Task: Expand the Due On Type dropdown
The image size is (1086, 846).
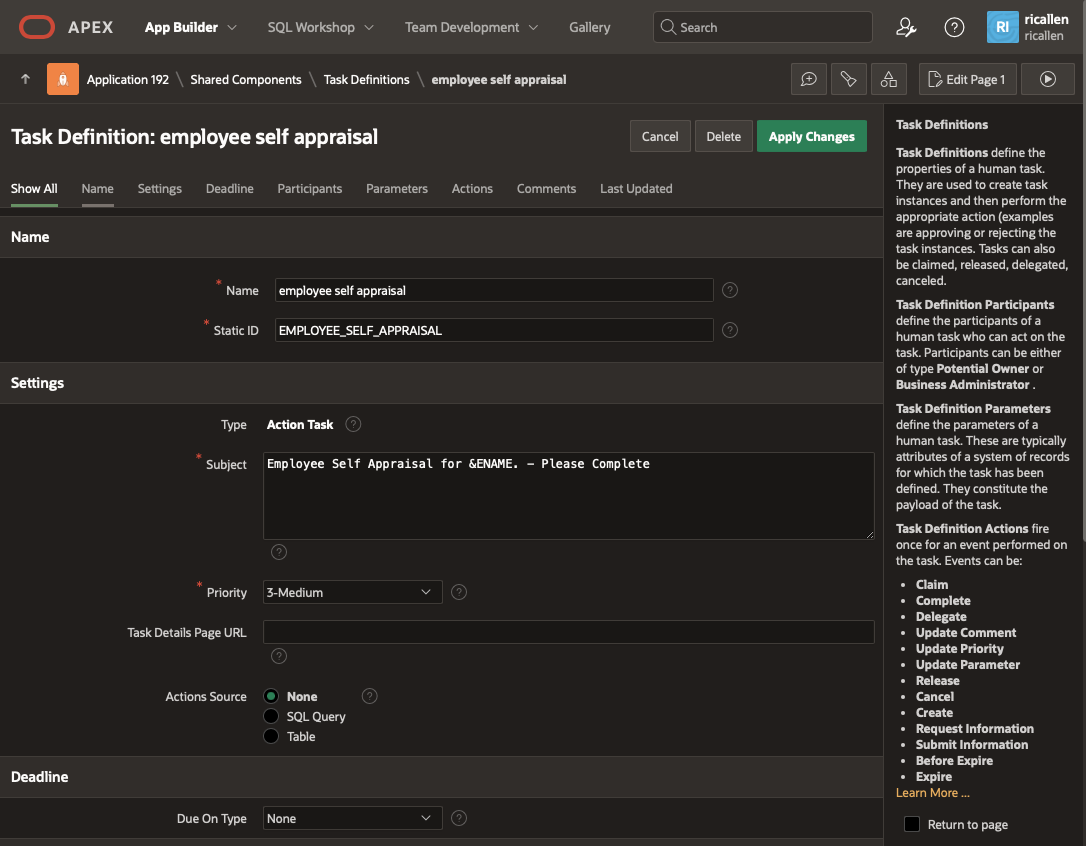Action: click(x=352, y=818)
